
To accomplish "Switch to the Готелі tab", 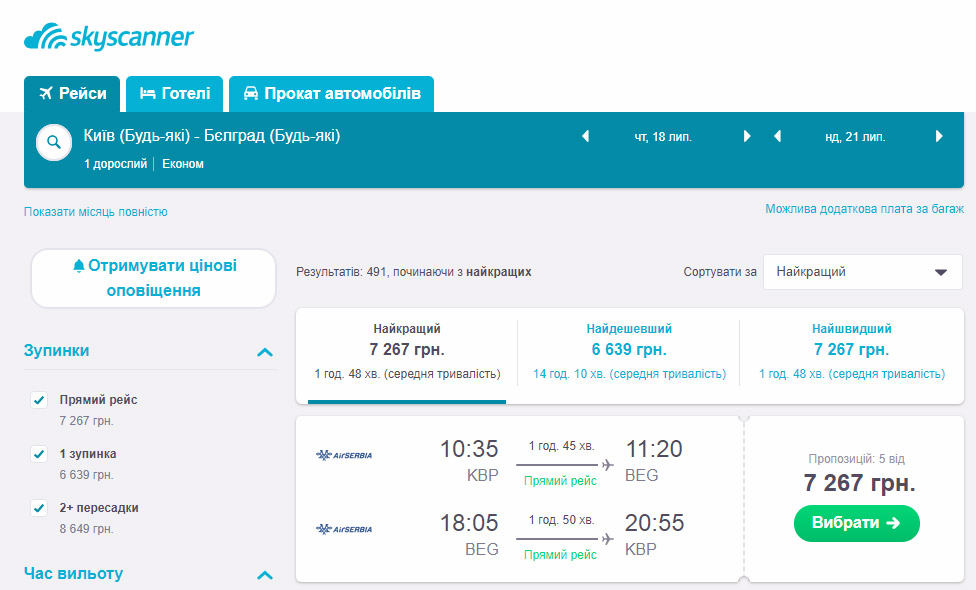I will pos(174,94).
